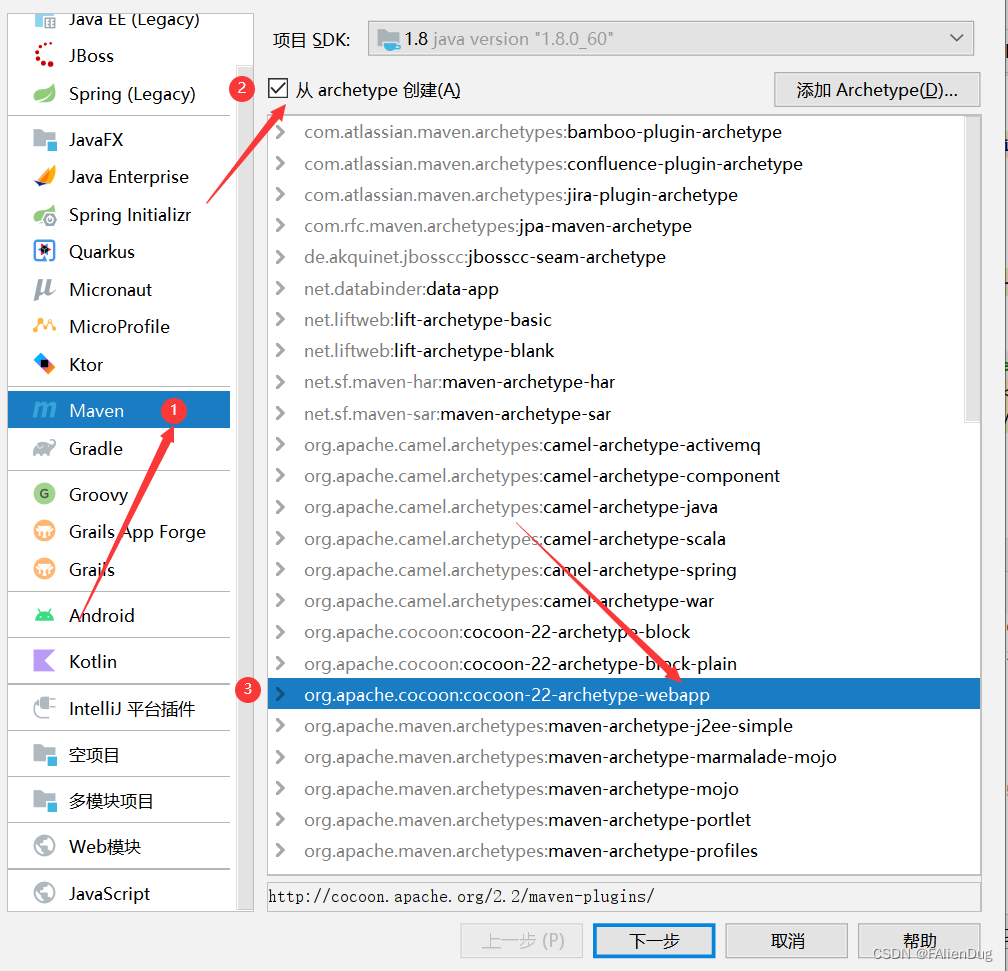Click the 多模块项目 folder icon
The width and height of the screenshot is (1008, 971).
pos(44,801)
